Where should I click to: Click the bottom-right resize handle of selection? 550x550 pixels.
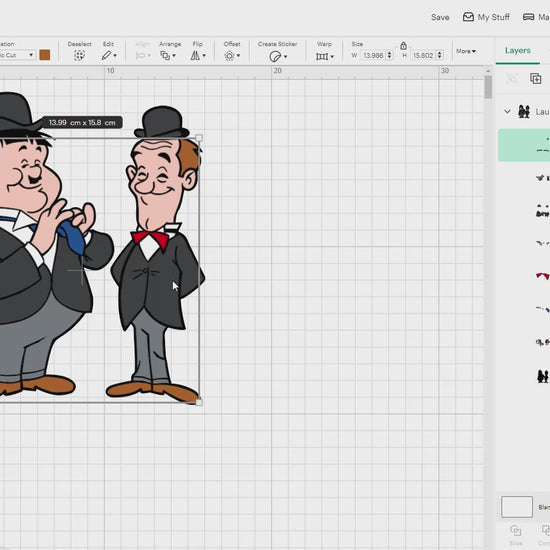[x=199, y=402]
